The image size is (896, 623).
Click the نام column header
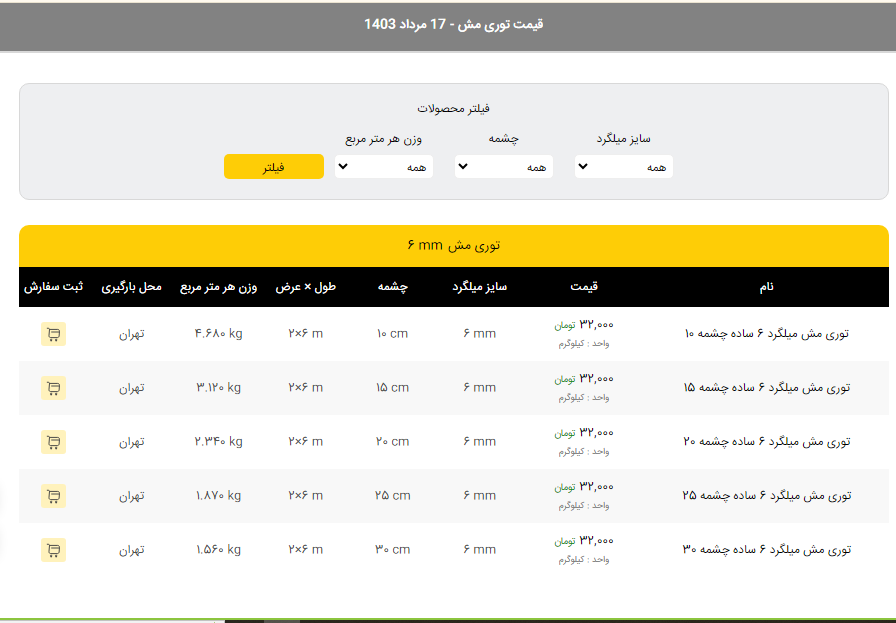(x=766, y=287)
